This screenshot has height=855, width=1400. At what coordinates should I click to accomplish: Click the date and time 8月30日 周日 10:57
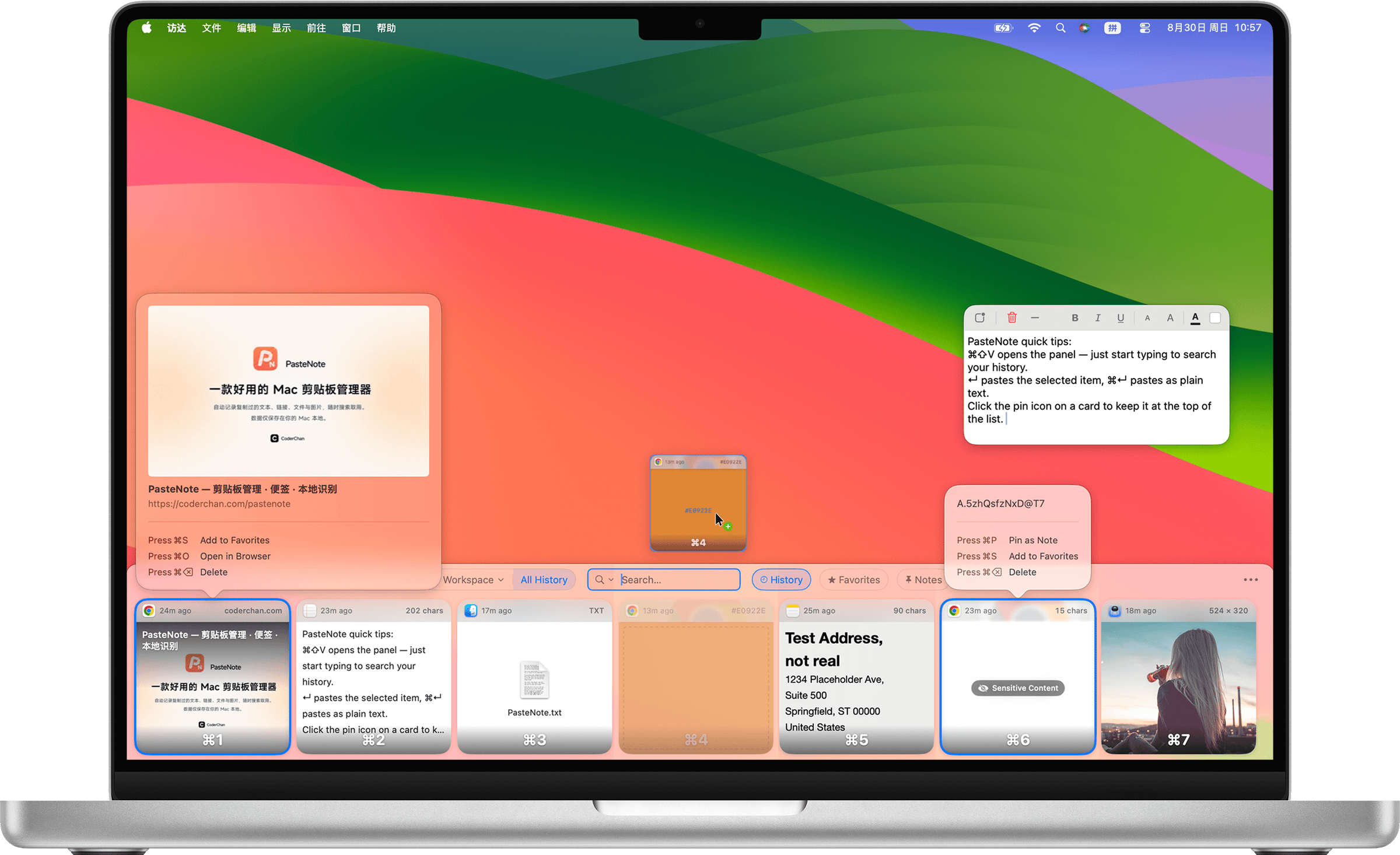tap(1214, 28)
